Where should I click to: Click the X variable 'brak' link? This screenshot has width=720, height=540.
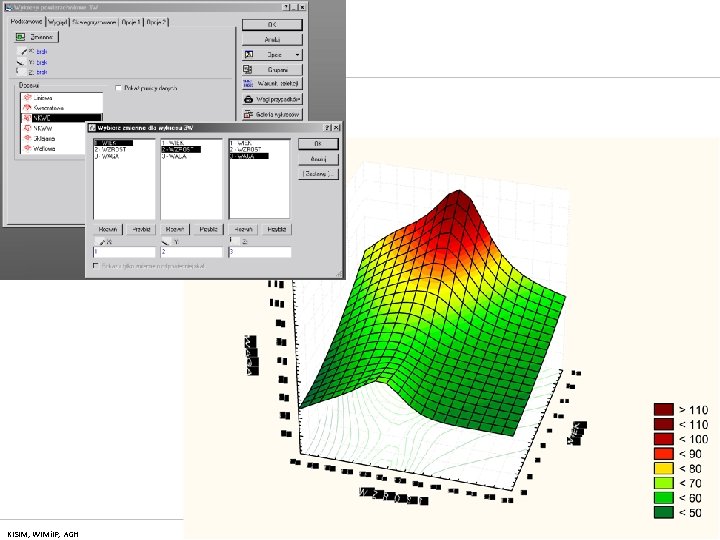(x=42, y=51)
